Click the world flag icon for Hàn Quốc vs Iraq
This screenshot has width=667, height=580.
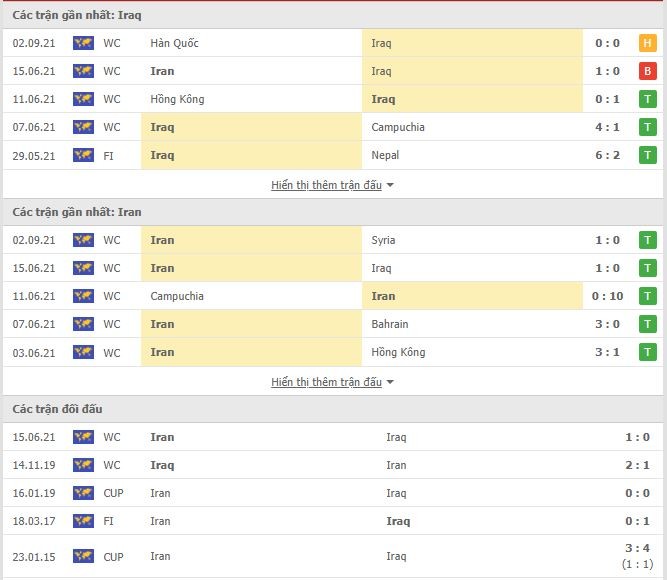(x=83, y=43)
